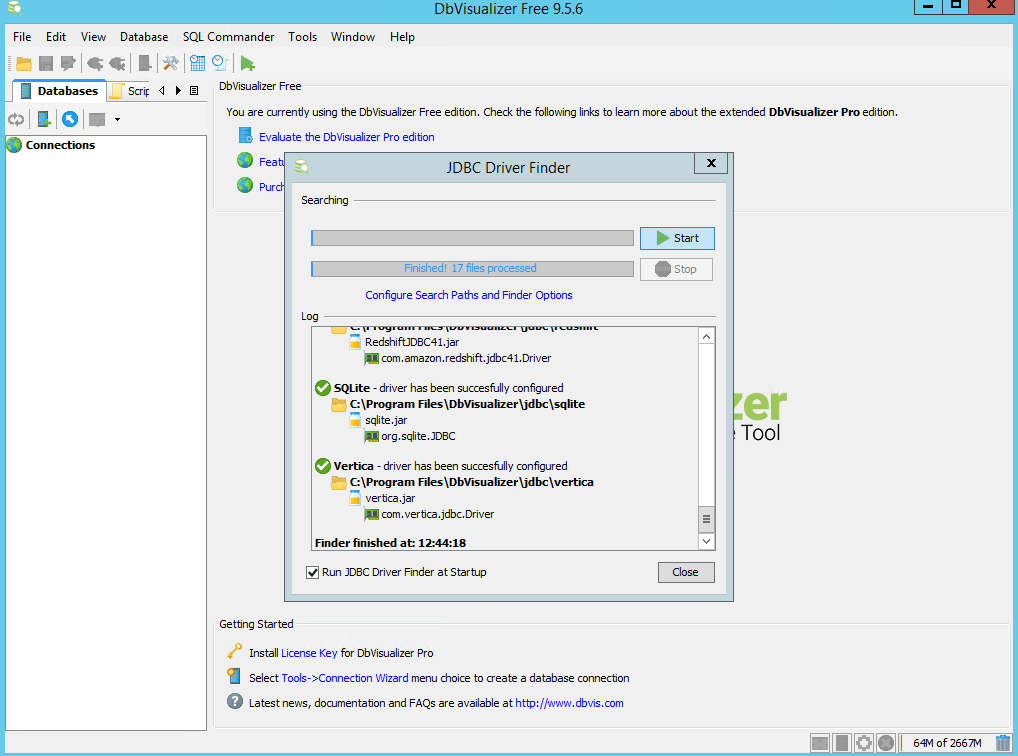The width and height of the screenshot is (1018, 756).
Task: Close the JDBC Driver Finder with X
Action: (x=711, y=163)
